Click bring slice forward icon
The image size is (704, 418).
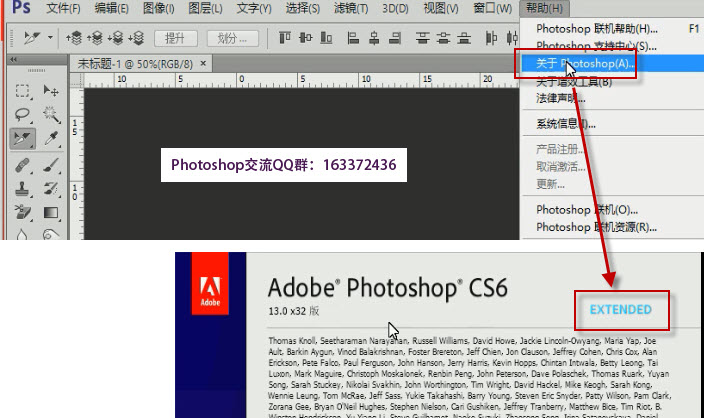[94, 38]
